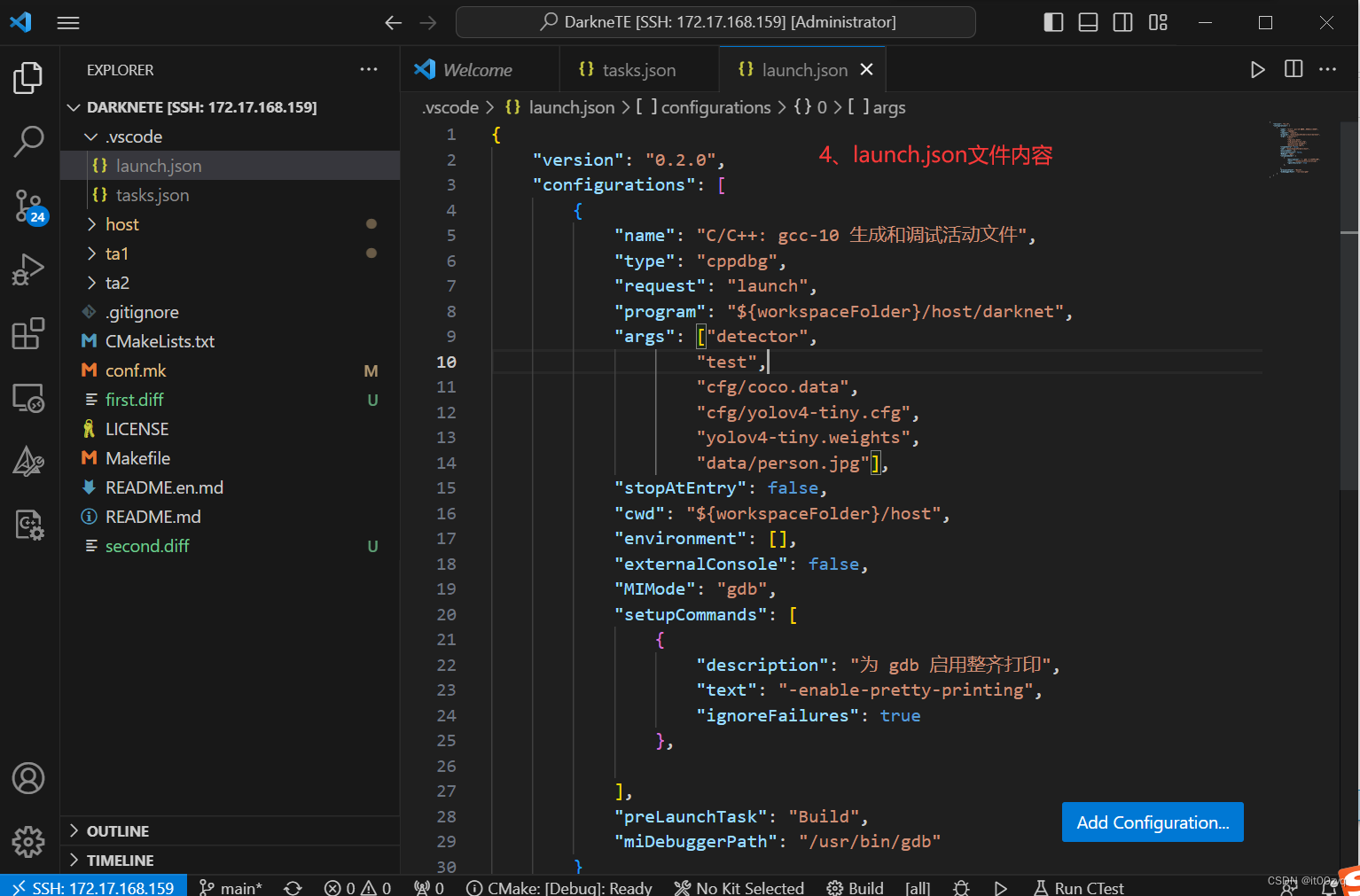Viewport: 1360px width, 896px height.
Task: Open tasks.json in the explorer tree
Action: click(230, 195)
